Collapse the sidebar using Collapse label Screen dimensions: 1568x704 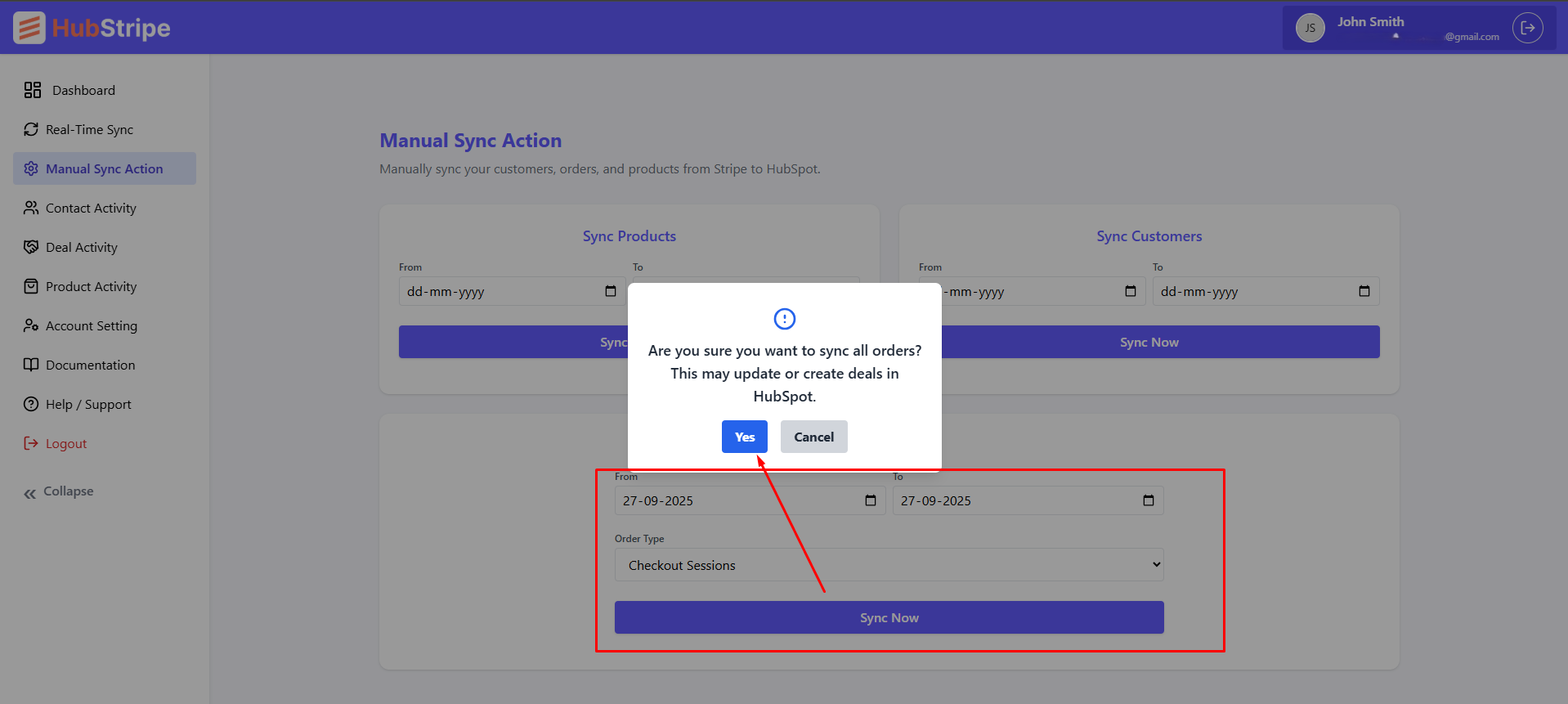(69, 491)
